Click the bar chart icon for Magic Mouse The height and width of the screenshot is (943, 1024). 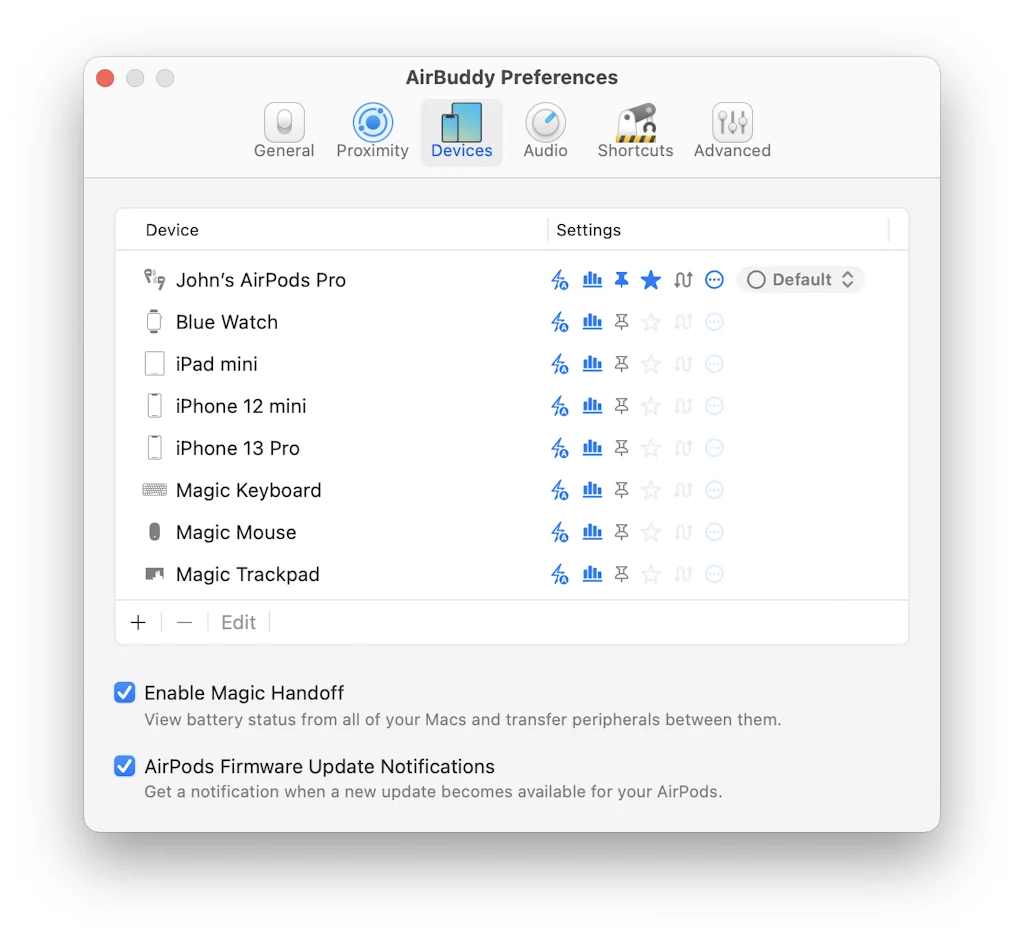[x=592, y=532]
